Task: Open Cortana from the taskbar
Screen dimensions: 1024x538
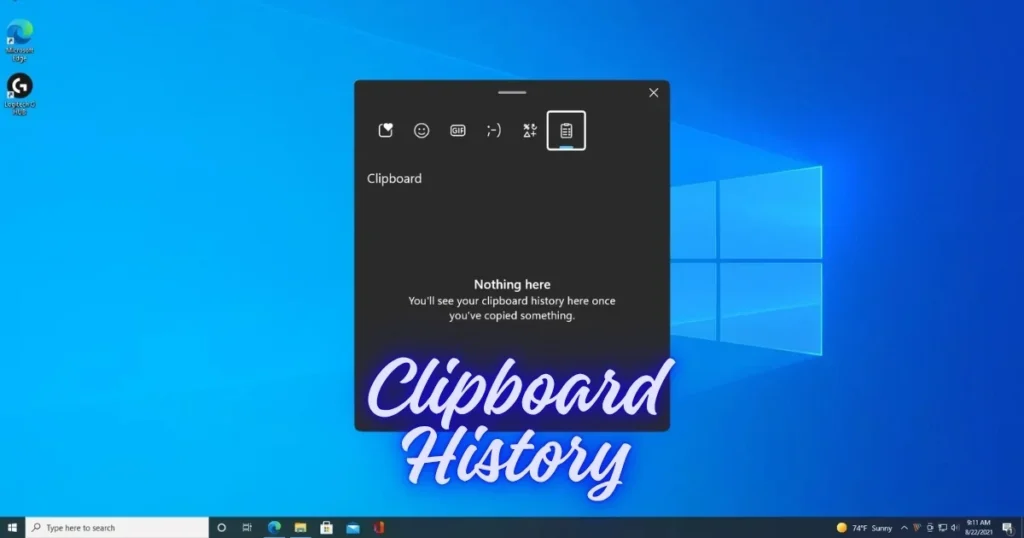Action: [221, 528]
